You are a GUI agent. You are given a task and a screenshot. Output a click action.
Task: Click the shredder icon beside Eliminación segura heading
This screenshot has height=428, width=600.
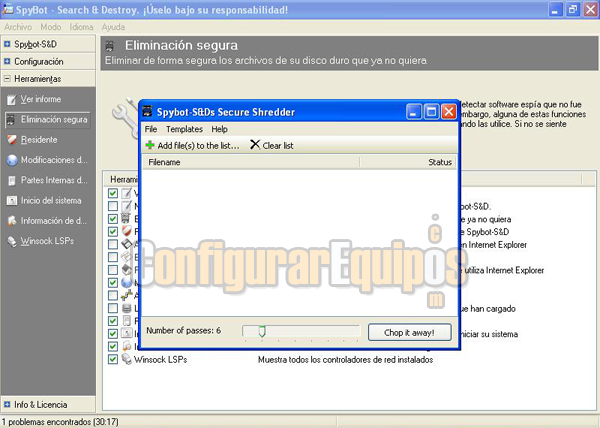tap(110, 46)
